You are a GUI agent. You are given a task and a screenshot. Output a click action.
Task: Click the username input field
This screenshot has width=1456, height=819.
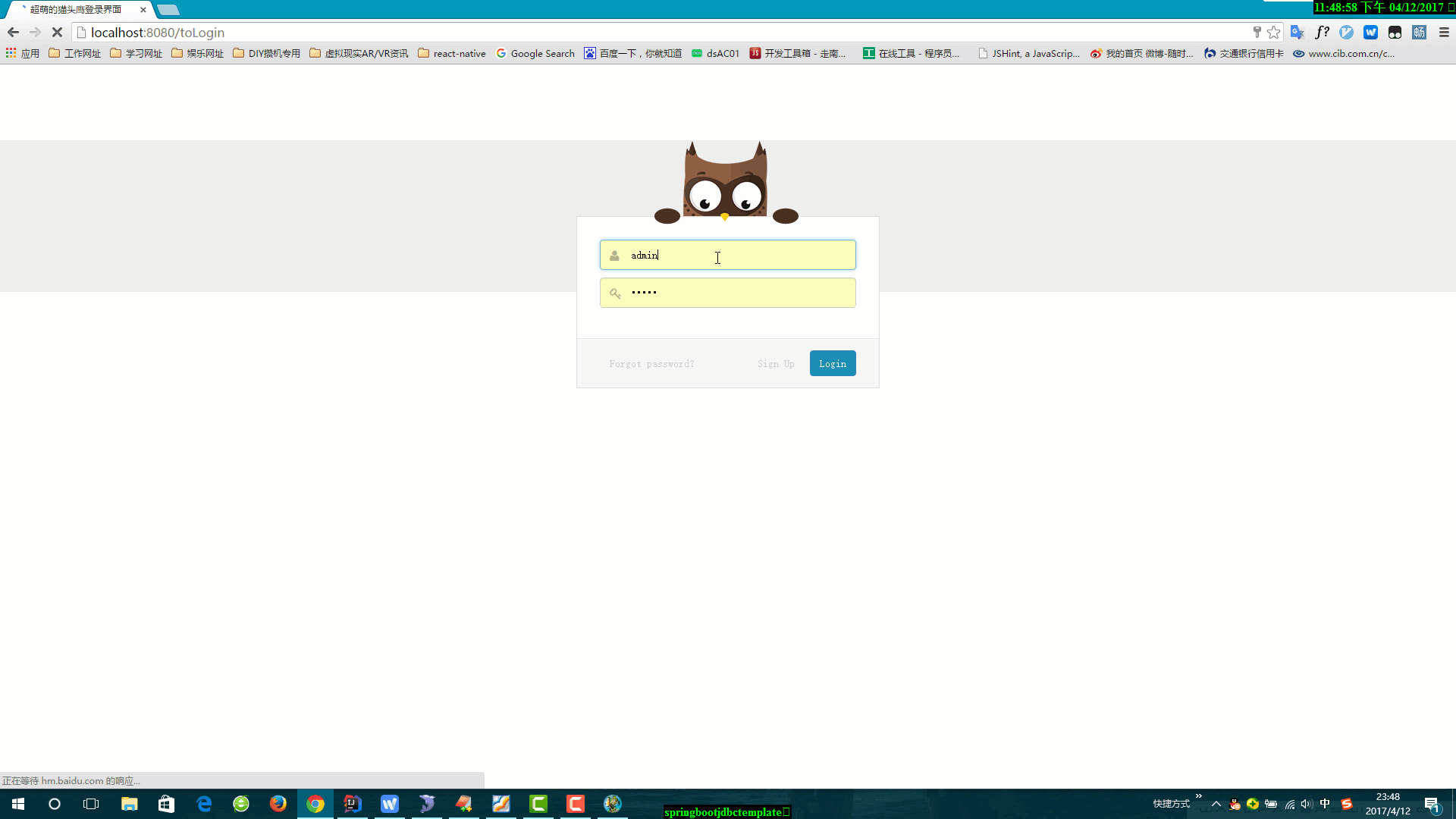728,255
